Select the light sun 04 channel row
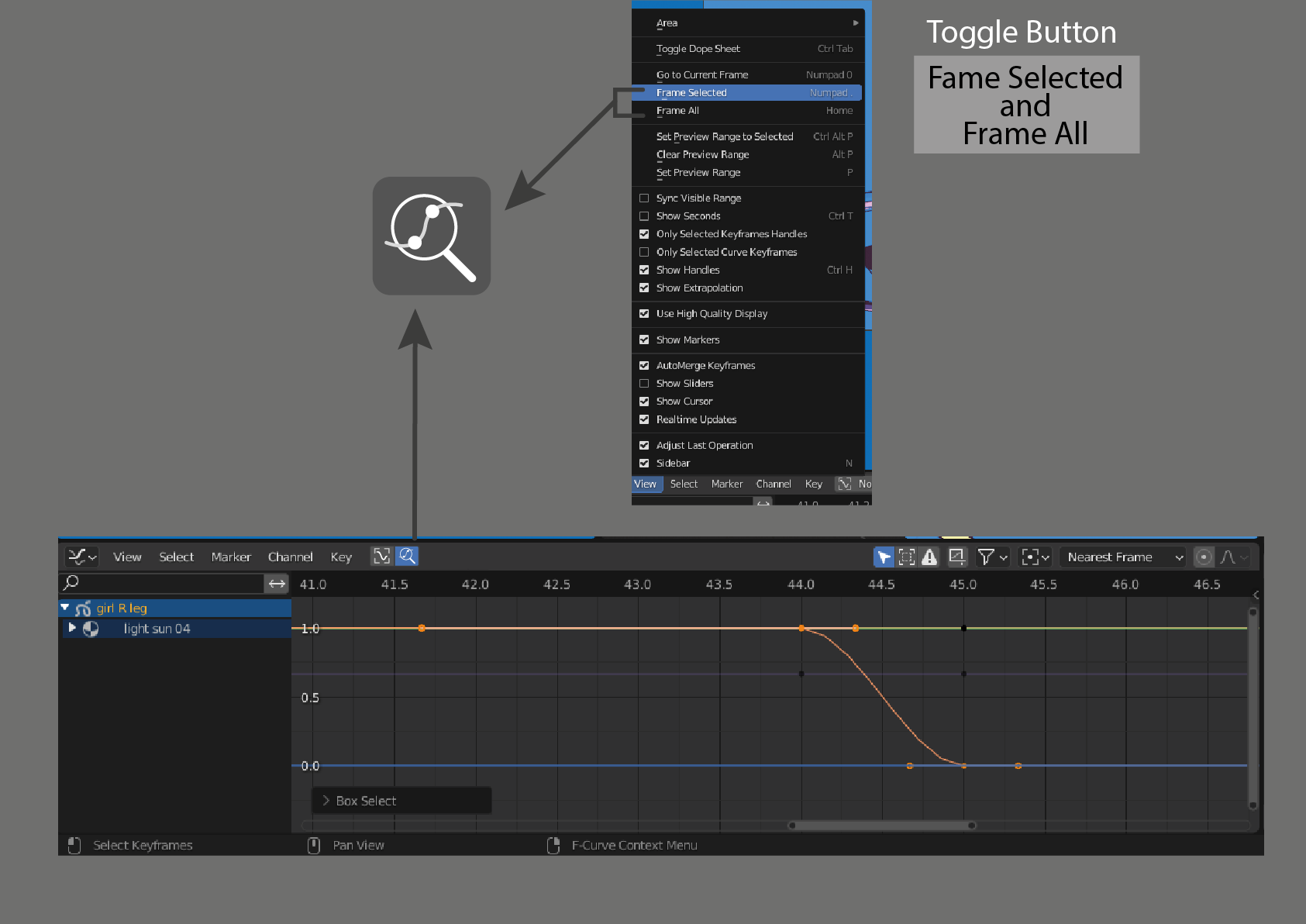 coord(177,629)
